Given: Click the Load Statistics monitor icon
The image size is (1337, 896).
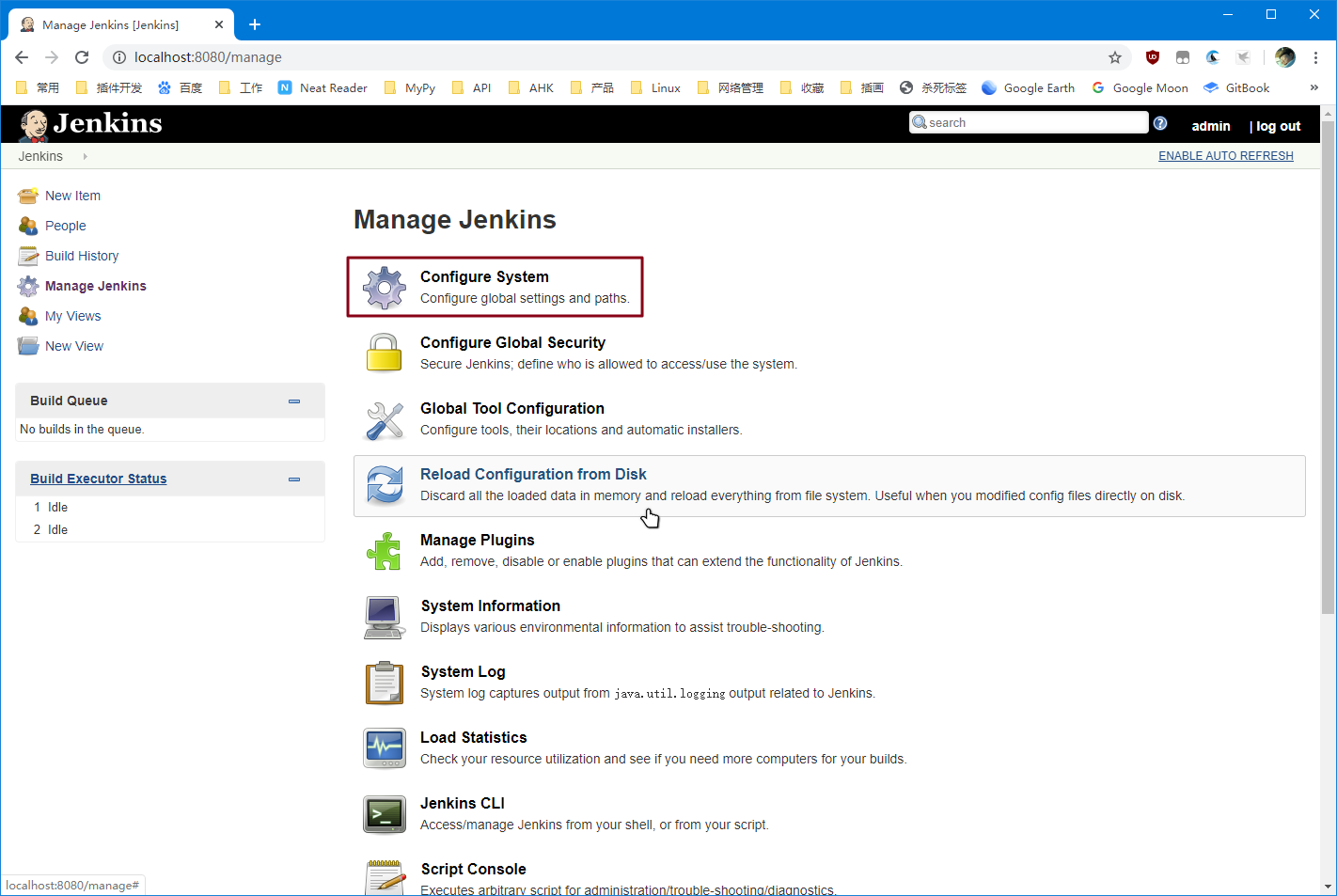Looking at the screenshot, I should point(385,748).
